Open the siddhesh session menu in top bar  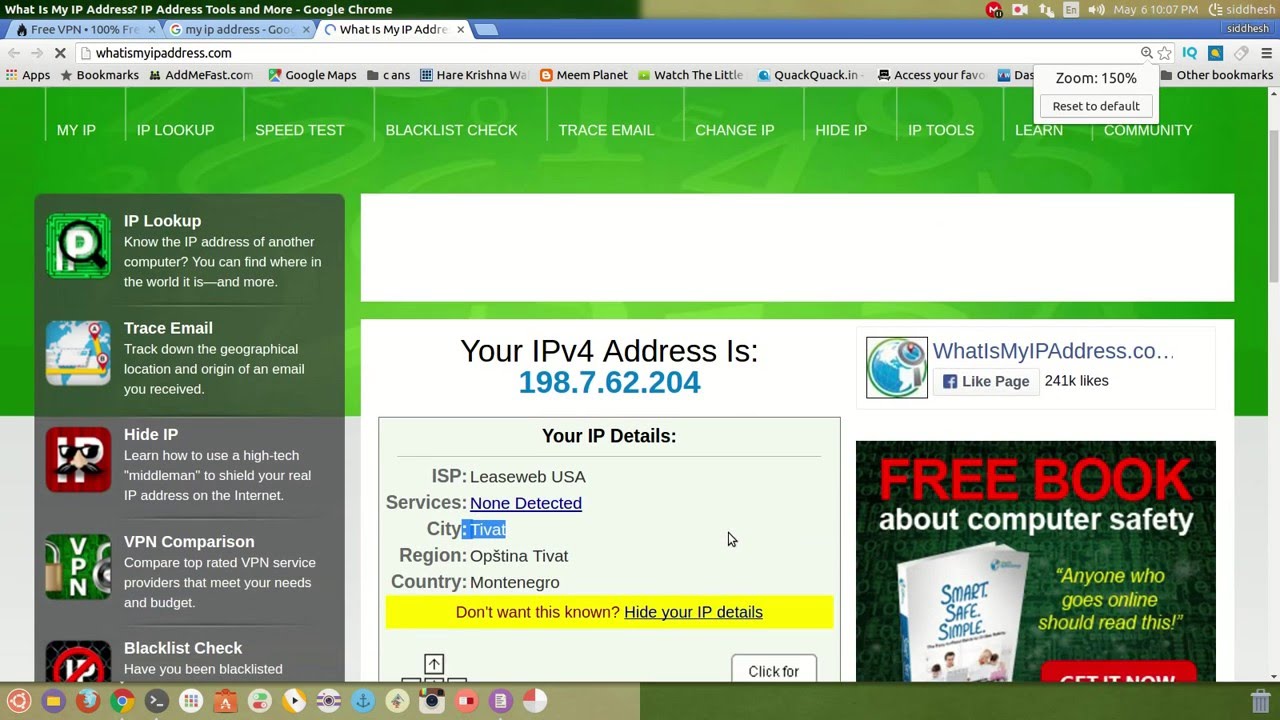1241,10
